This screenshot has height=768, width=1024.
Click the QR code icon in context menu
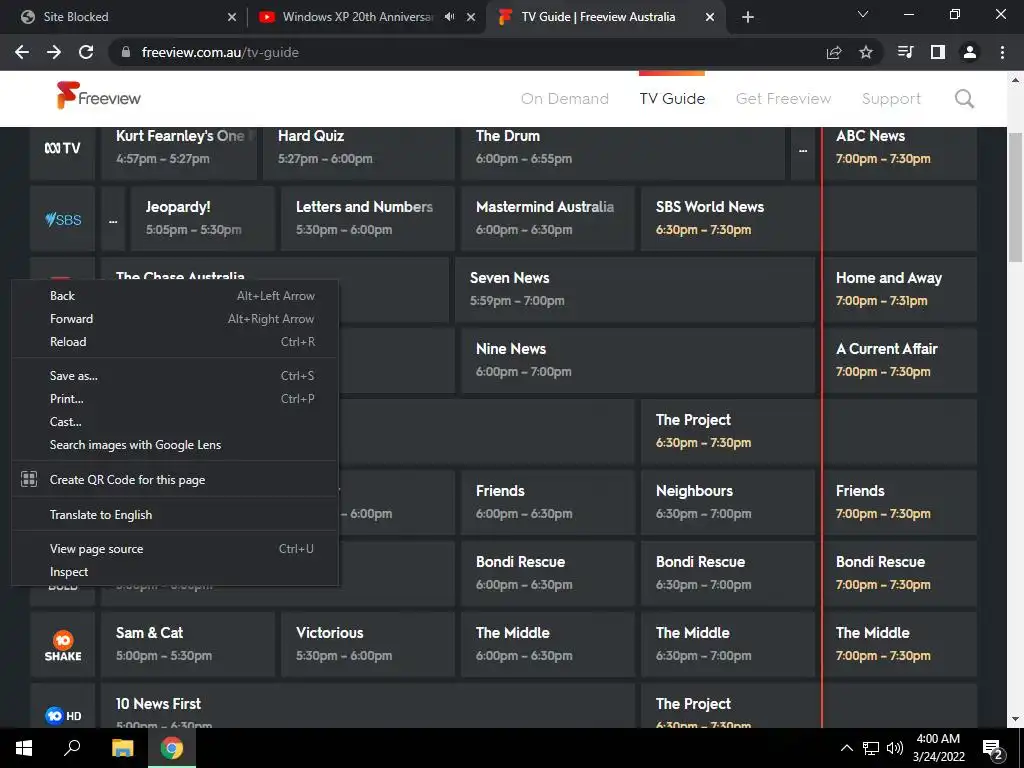click(29, 479)
